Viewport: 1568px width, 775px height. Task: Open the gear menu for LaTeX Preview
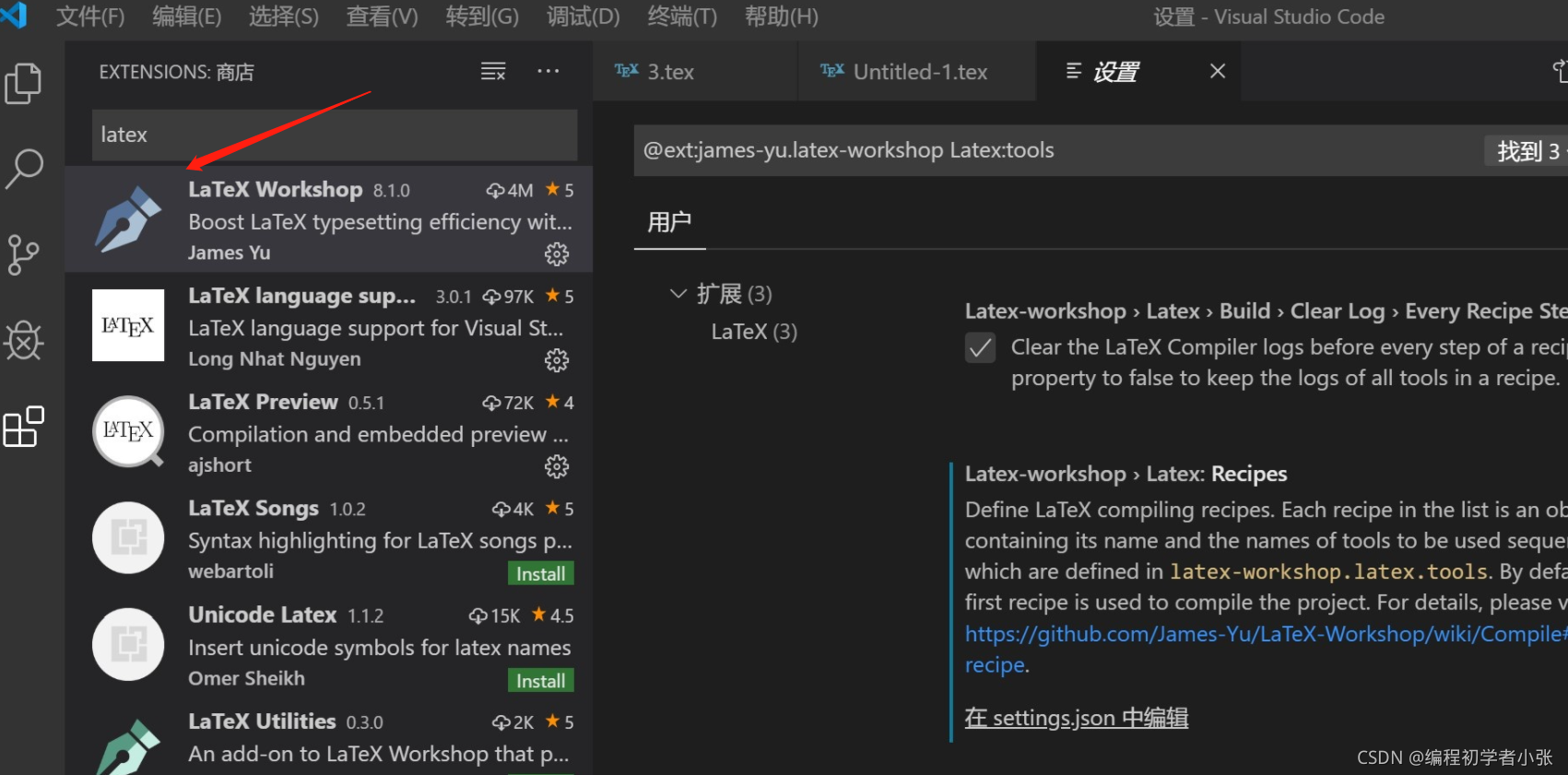(557, 466)
